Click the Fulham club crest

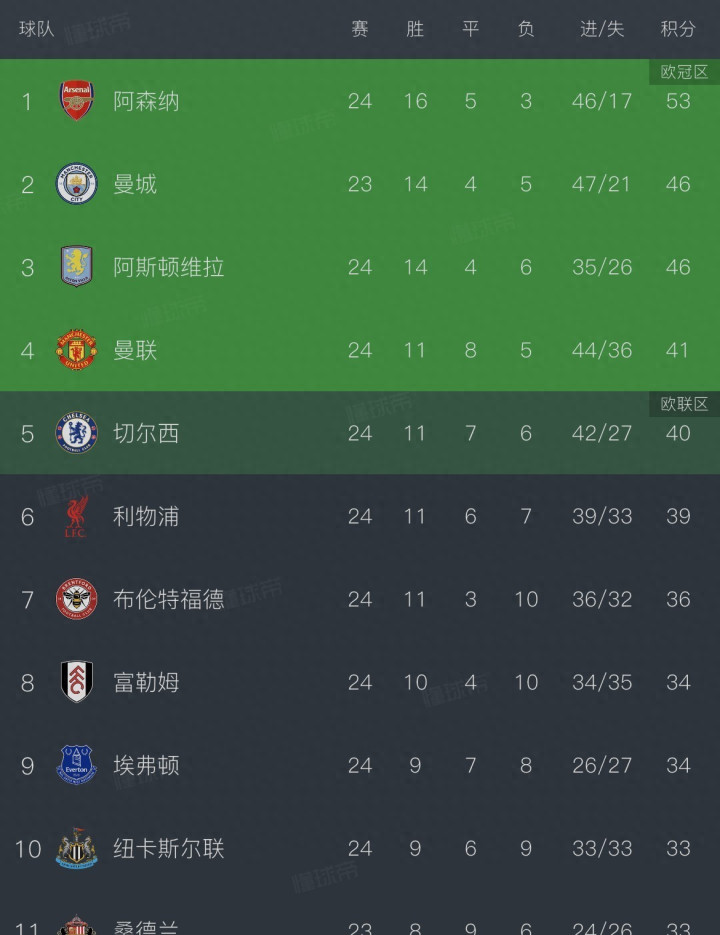click(77, 682)
